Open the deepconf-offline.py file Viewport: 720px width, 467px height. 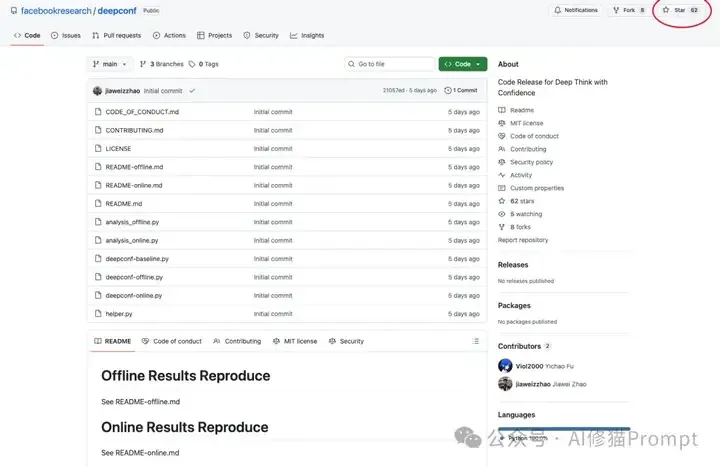pyautogui.click(x=135, y=277)
